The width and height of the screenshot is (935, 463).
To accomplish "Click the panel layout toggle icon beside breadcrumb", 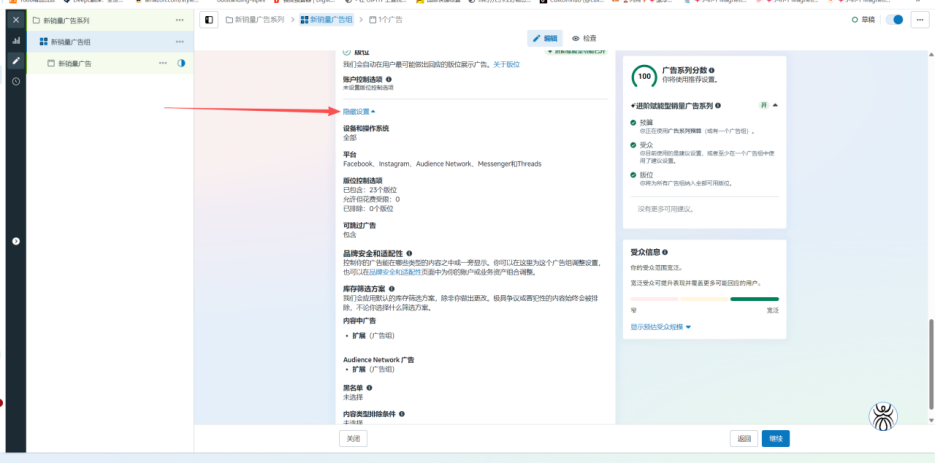I will pos(208,19).
